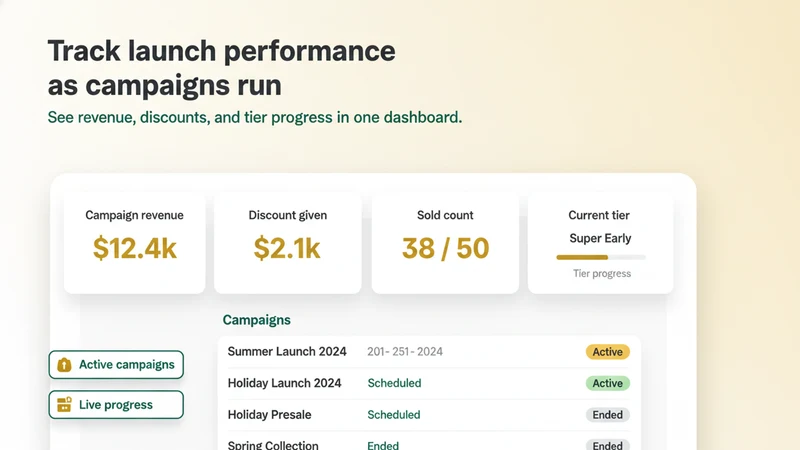The image size is (800, 450).
Task: Click the Track launch performance headline
Action: click(x=221, y=68)
